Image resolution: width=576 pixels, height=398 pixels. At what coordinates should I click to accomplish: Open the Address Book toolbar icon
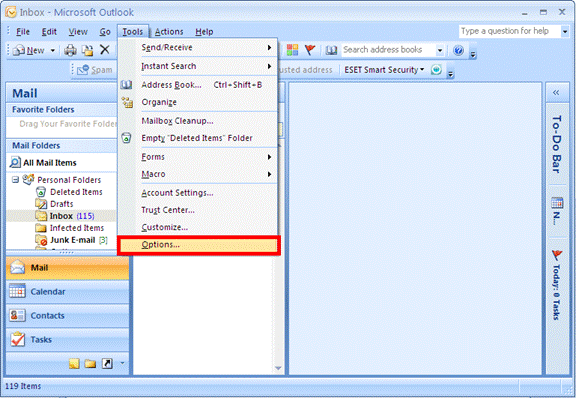[x=331, y=50]
